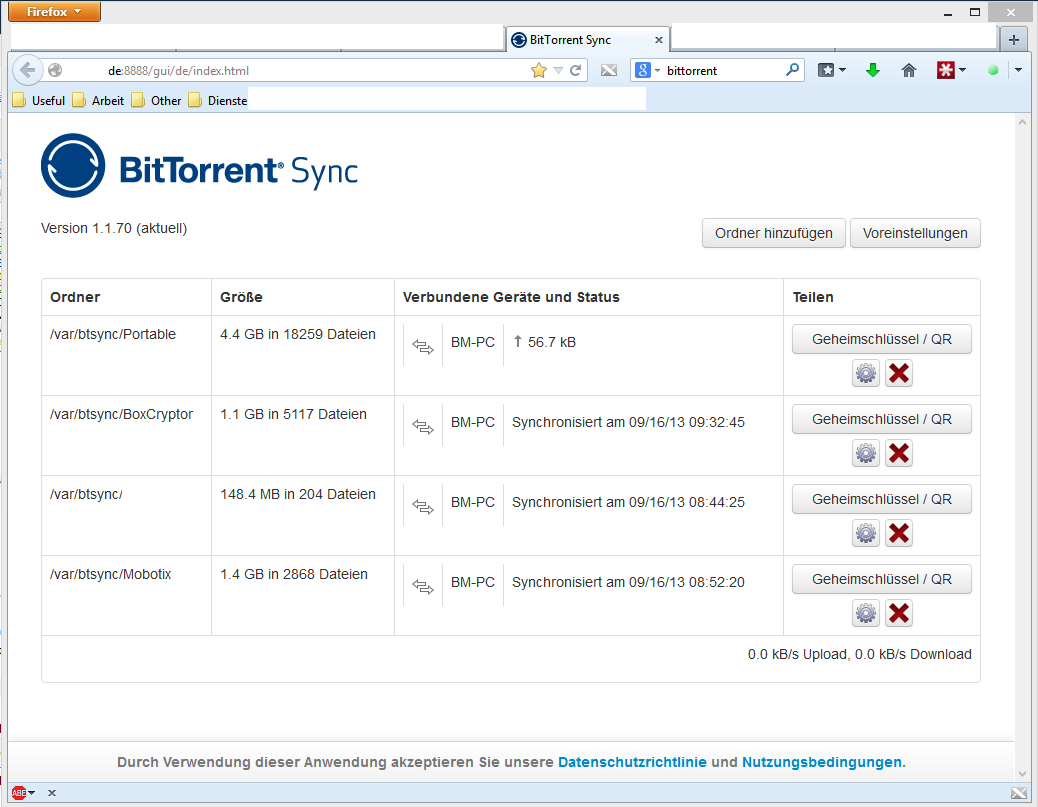Open the Arbeit bookmarks folder
Screen dimensions: 1038x807
99,101
